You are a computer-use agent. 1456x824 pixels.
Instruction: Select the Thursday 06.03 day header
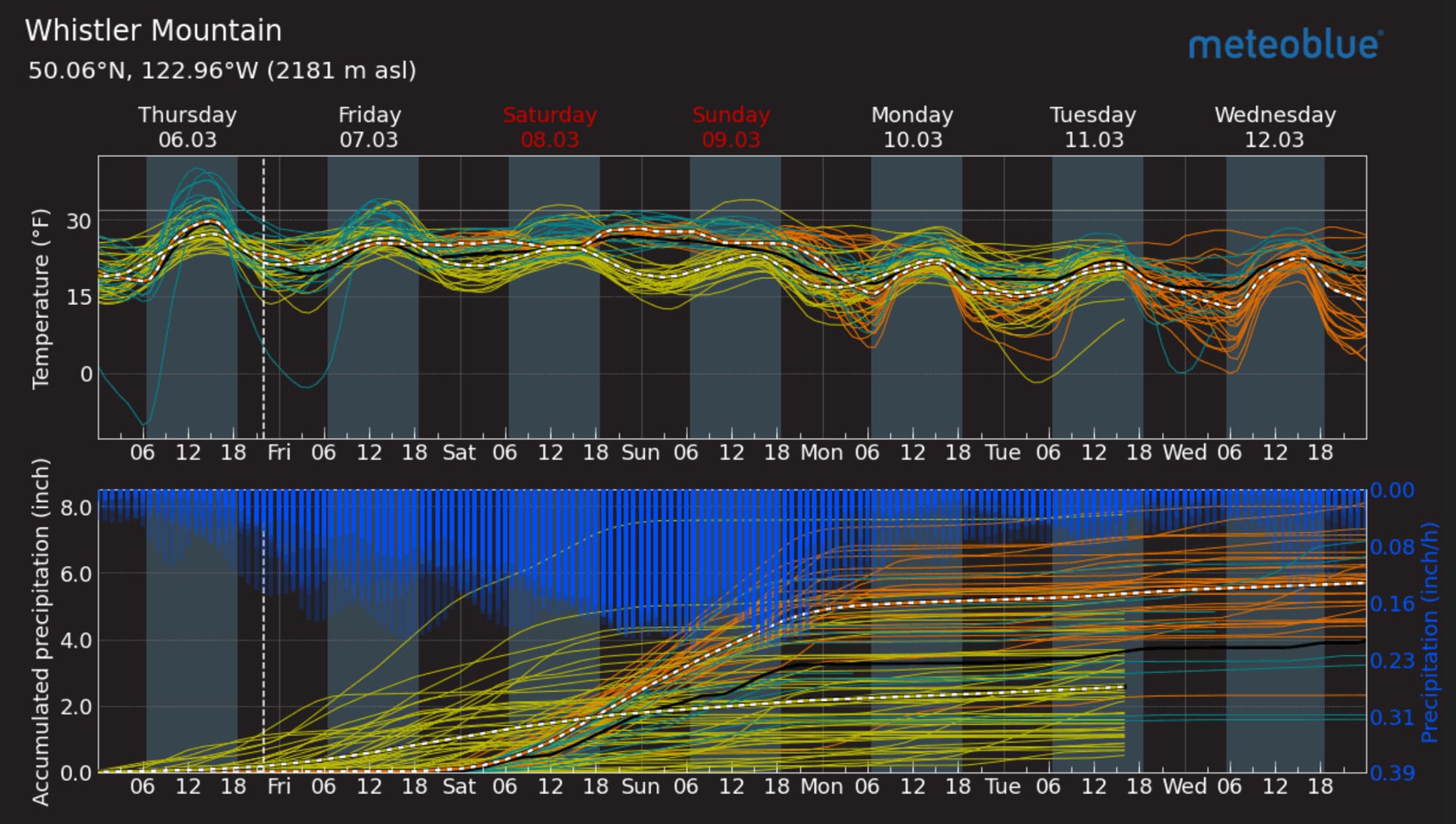click(x=188, y=127)
